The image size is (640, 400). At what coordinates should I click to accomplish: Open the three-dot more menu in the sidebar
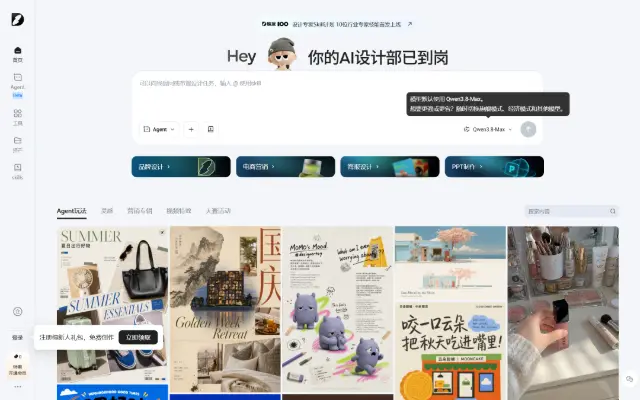(x=18, y=387)
